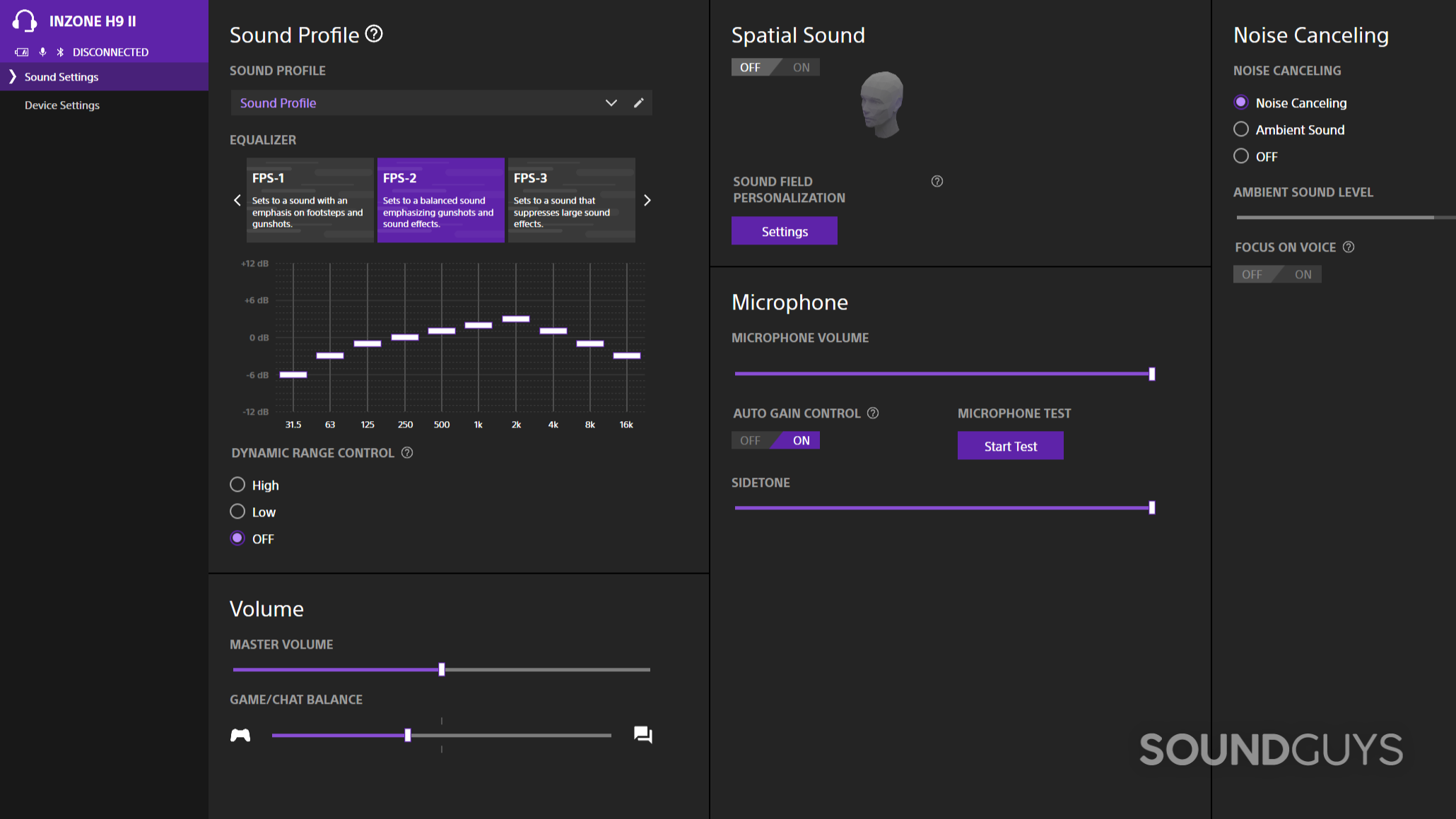Click the 63 Hz equalizer band handle

330,356
